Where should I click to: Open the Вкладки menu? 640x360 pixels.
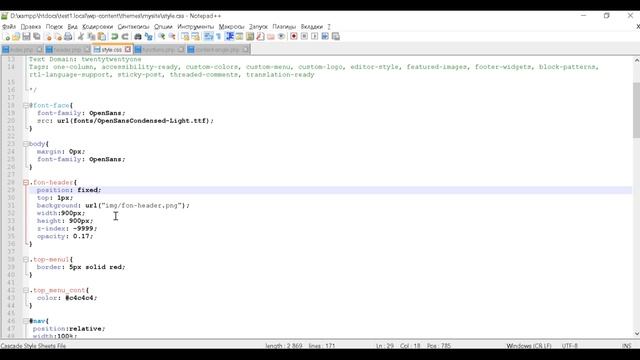(312, 27)
